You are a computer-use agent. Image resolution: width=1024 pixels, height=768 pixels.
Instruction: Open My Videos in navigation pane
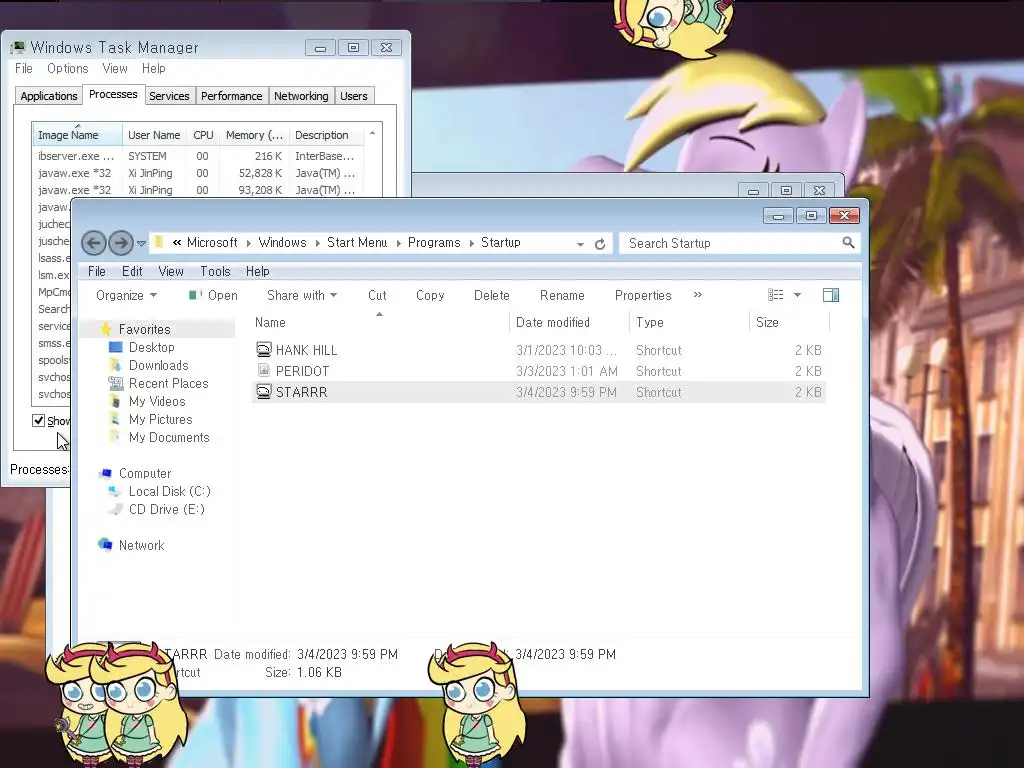click(x=157, y=401)
